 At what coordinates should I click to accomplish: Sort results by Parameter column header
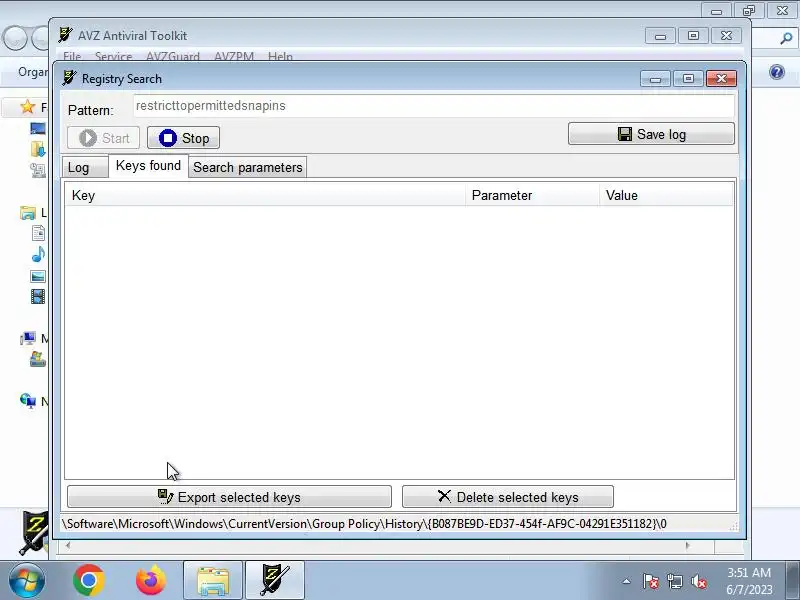click(x=532, y=195)
